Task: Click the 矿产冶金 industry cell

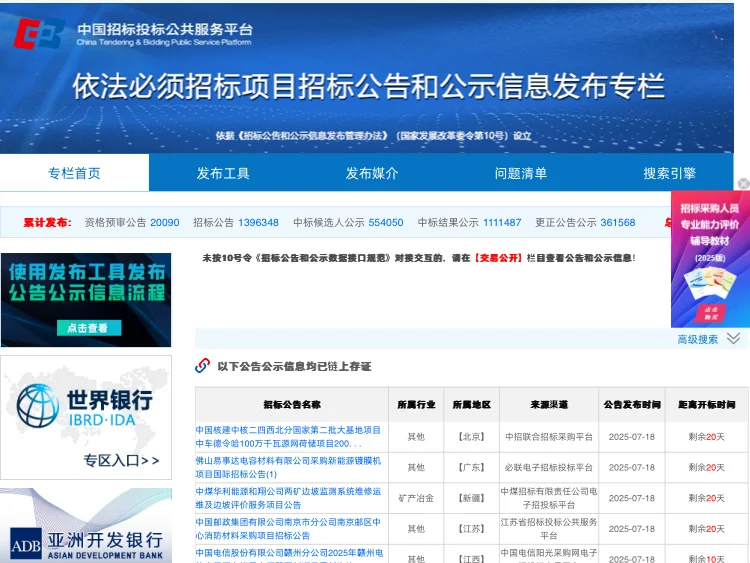Action: point(416,498)
